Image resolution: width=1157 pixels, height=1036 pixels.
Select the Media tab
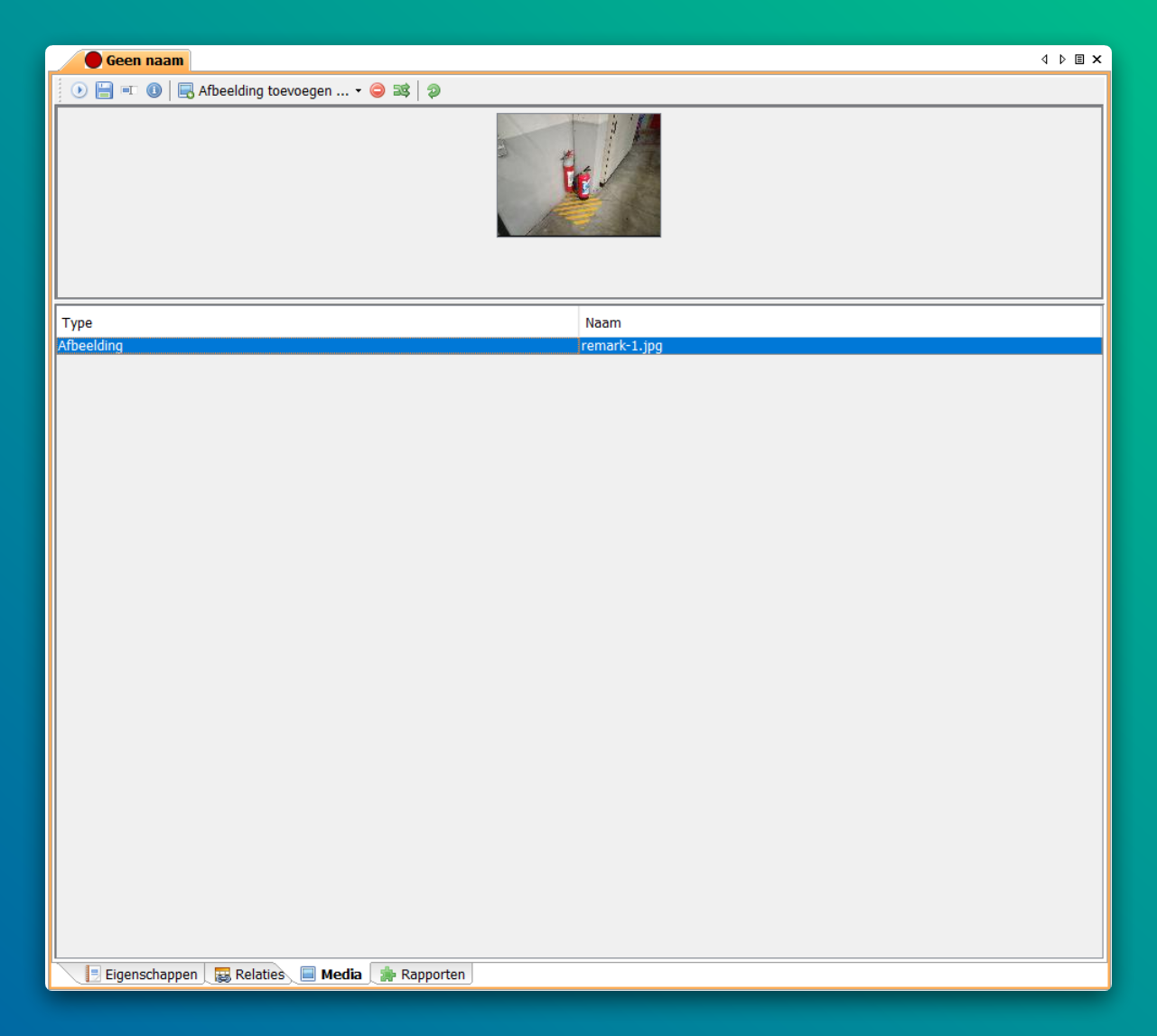coord(331,975)
